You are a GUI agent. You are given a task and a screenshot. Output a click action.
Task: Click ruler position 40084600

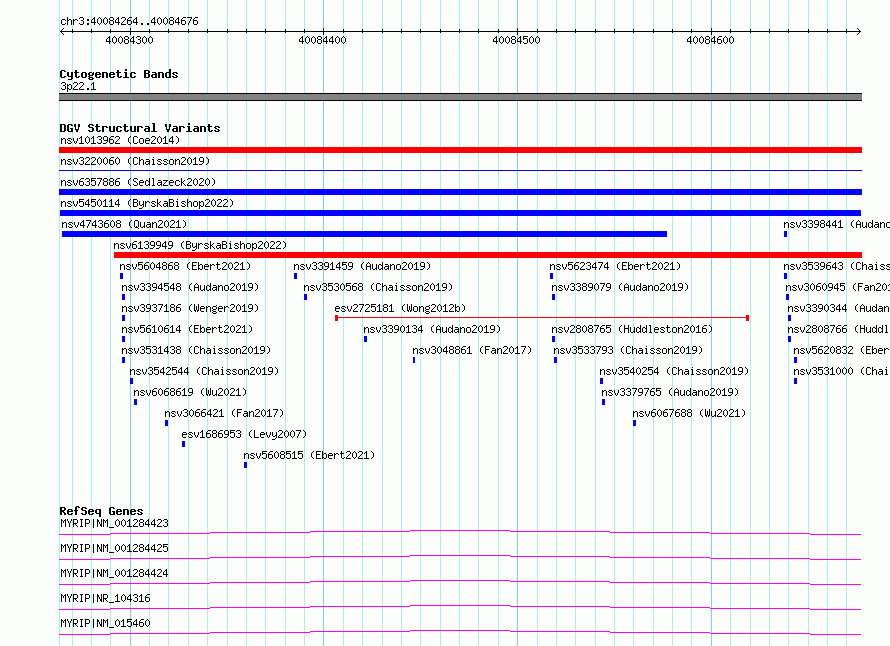coord(710,40)
